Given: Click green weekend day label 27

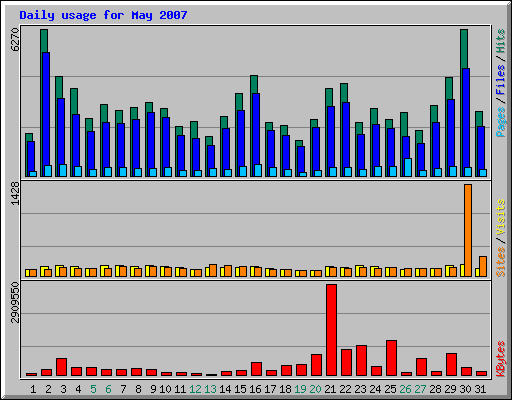Looking at the screenshot, I should 420,389.
